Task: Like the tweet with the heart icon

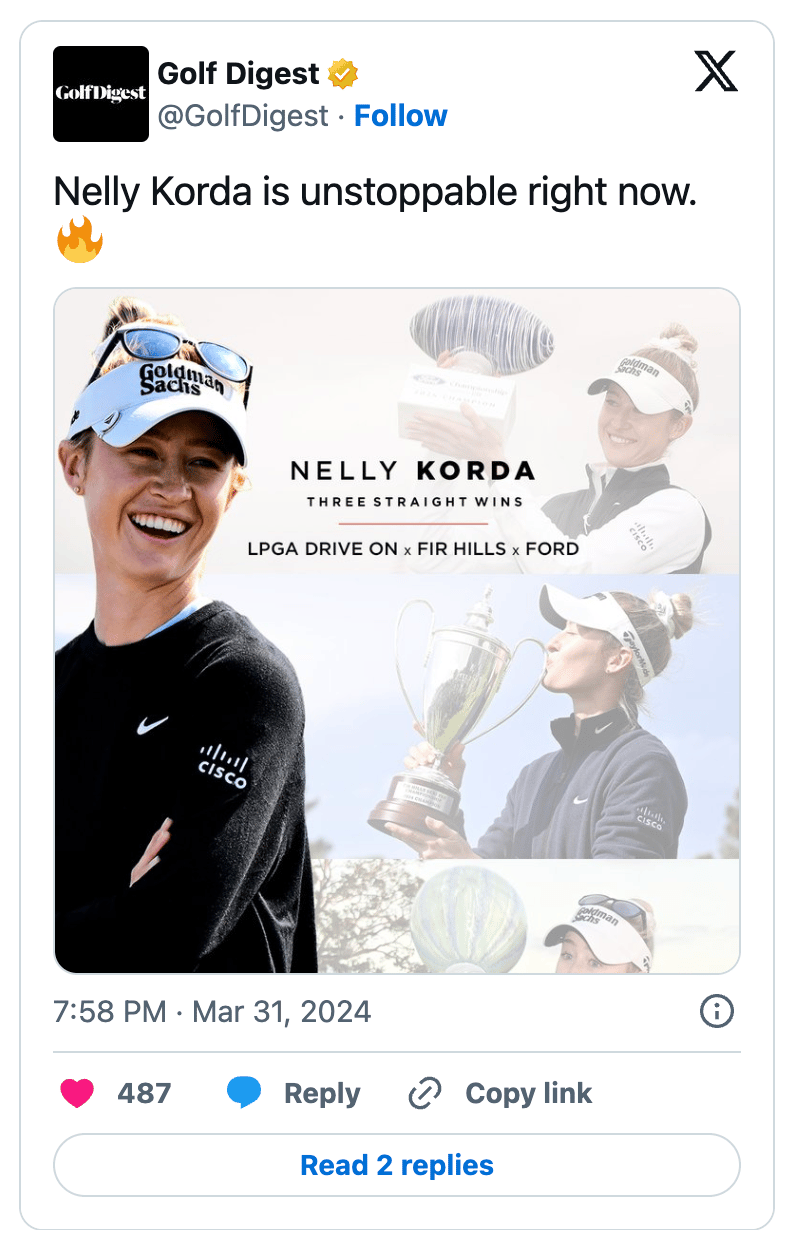Action: [77, 1093]
